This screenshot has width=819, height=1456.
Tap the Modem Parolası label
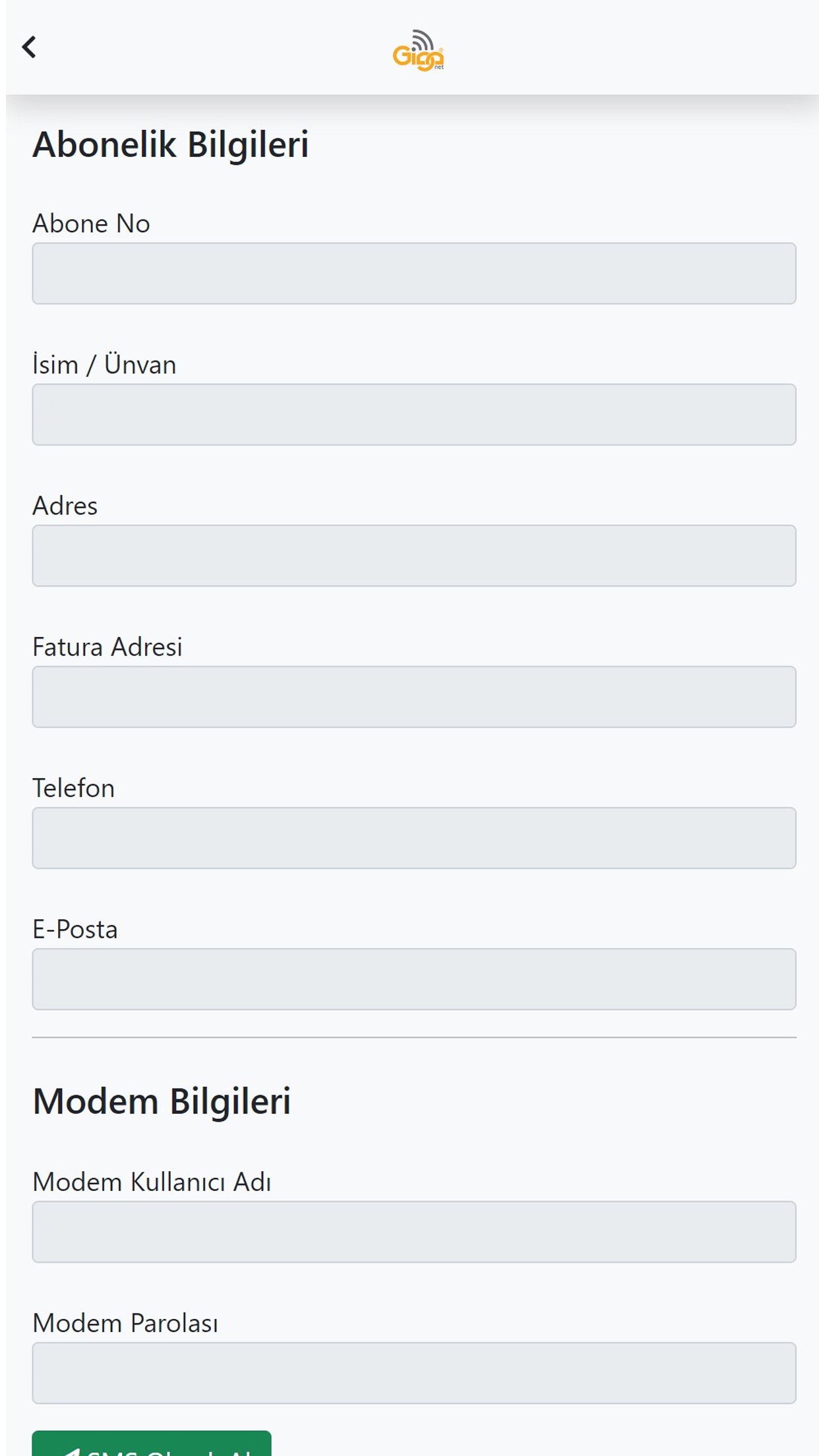pos(125,1323)
